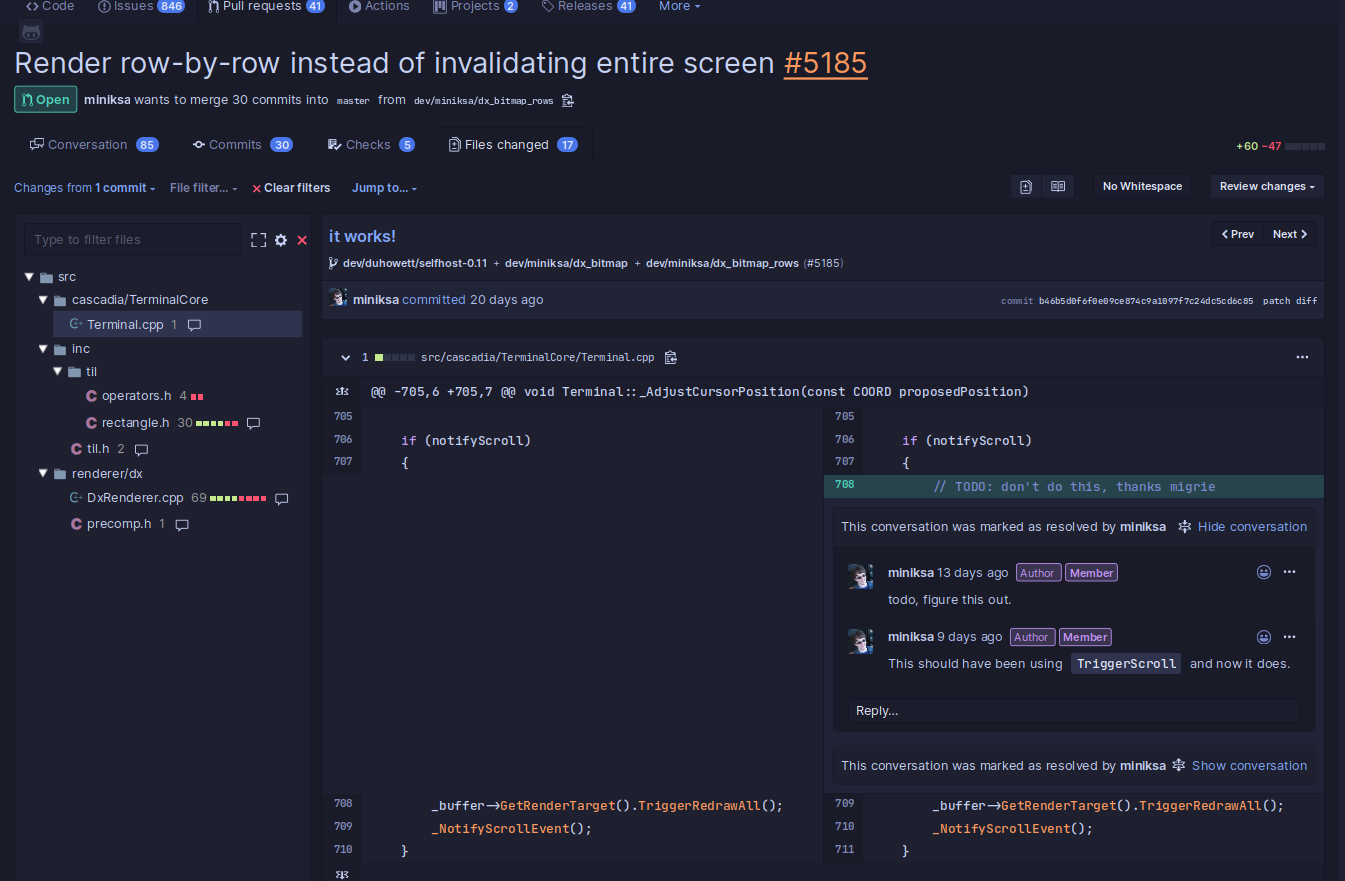
Task: Open options menu on 9 days ago comment
Action: tap(1289, 637)
